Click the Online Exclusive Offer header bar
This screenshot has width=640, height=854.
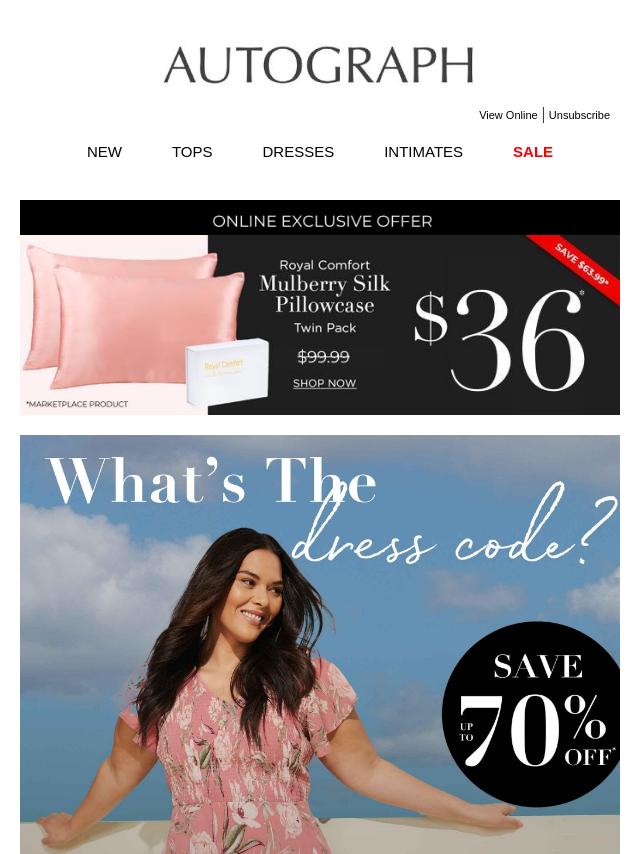pos(320,218)
